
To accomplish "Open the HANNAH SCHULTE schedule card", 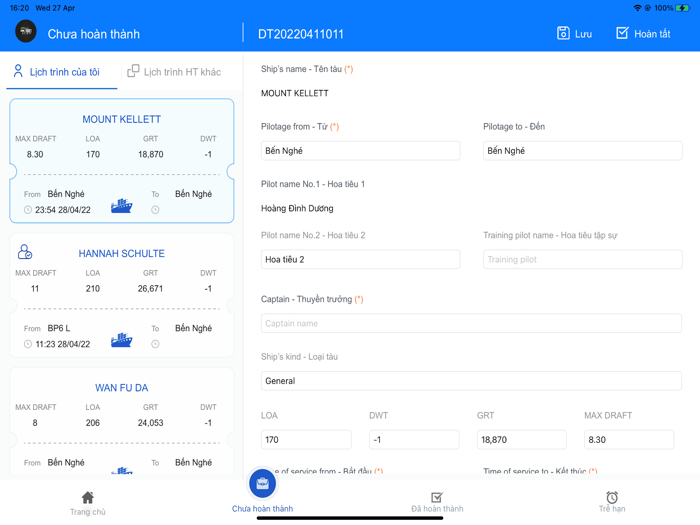I will click(121, 295).
